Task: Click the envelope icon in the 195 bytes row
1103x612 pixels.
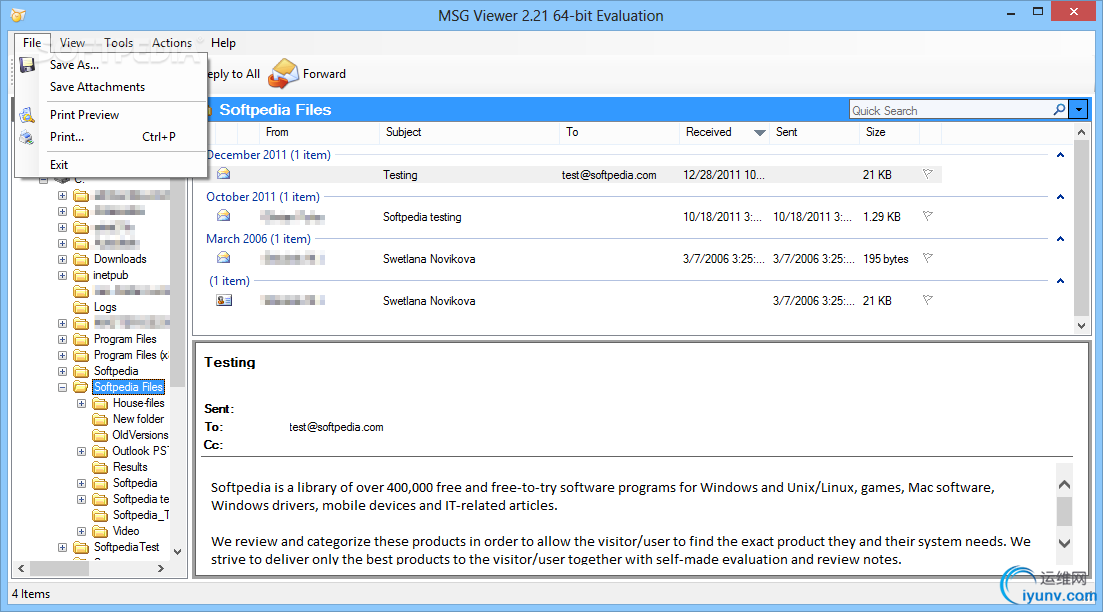Action: click(224, 258)
